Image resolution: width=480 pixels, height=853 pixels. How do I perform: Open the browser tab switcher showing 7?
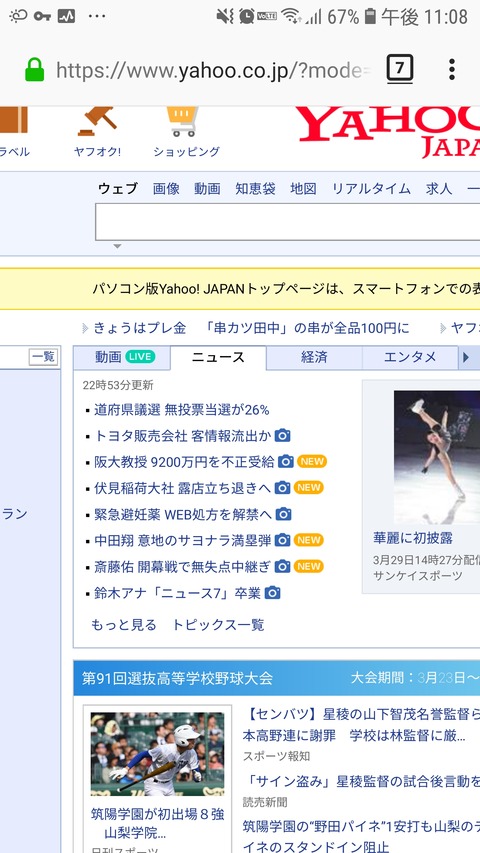point(400,69)
